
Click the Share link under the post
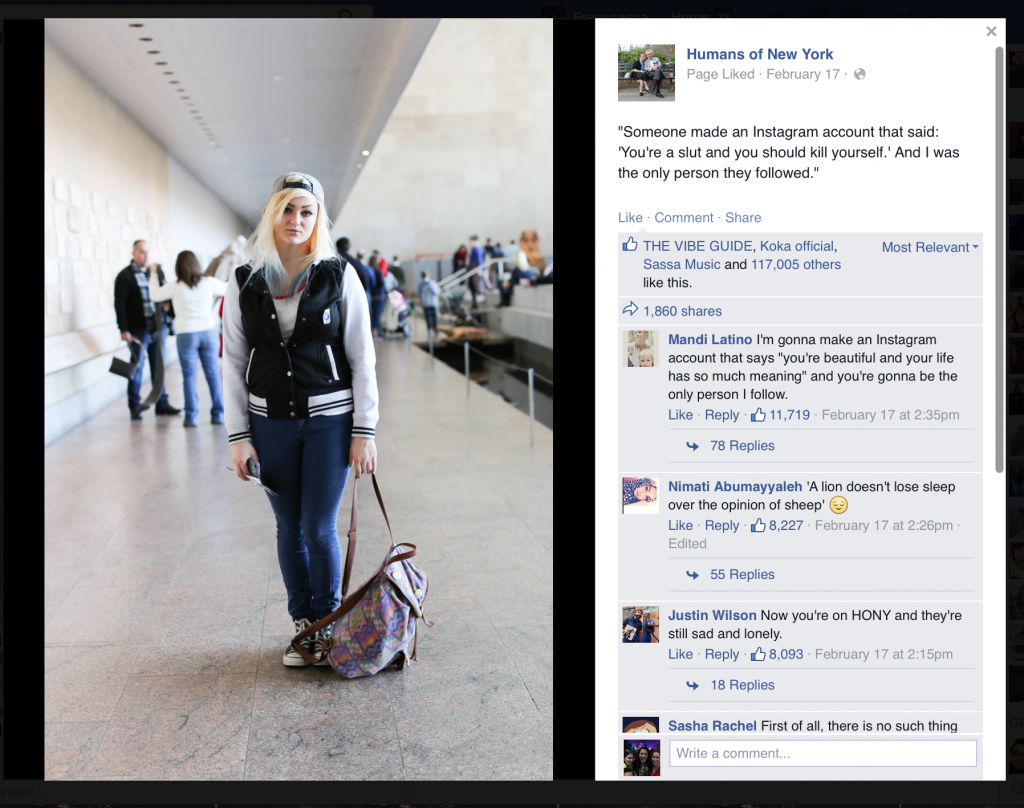pyautogui.click(x=743, y=218)
